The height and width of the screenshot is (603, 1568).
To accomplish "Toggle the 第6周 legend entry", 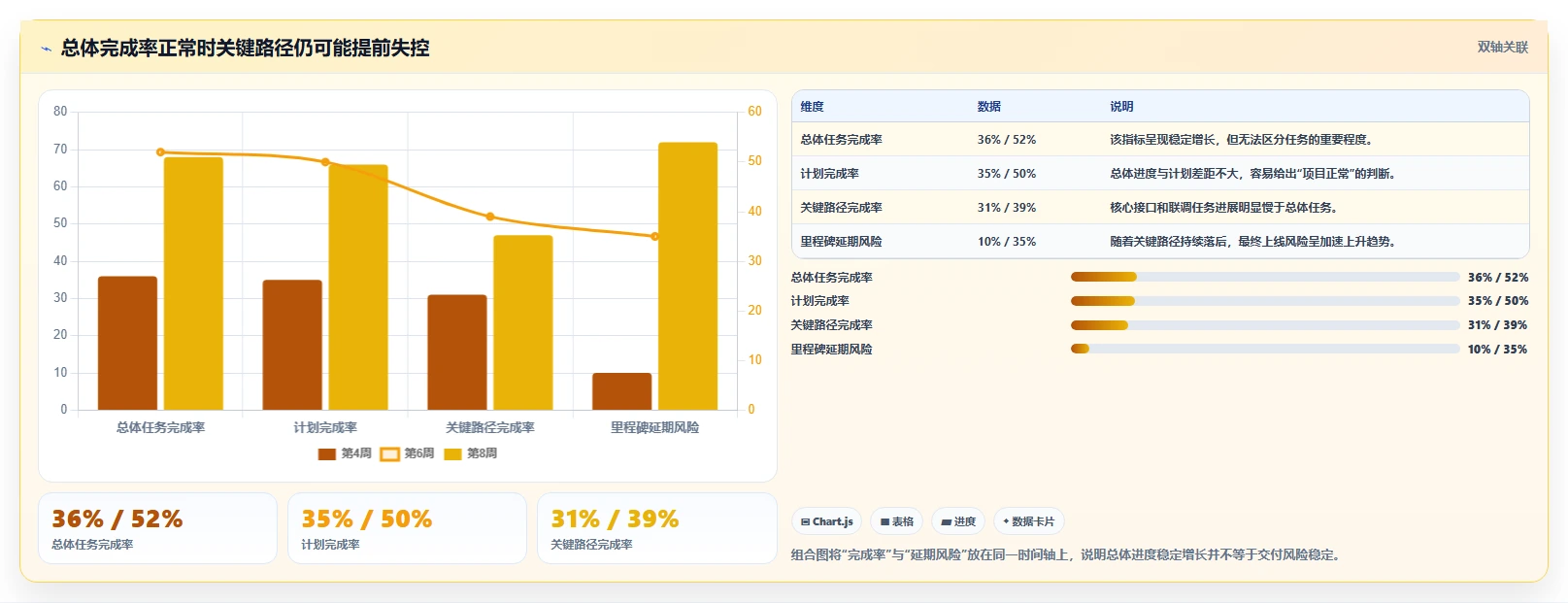I will tap(407, 453).
